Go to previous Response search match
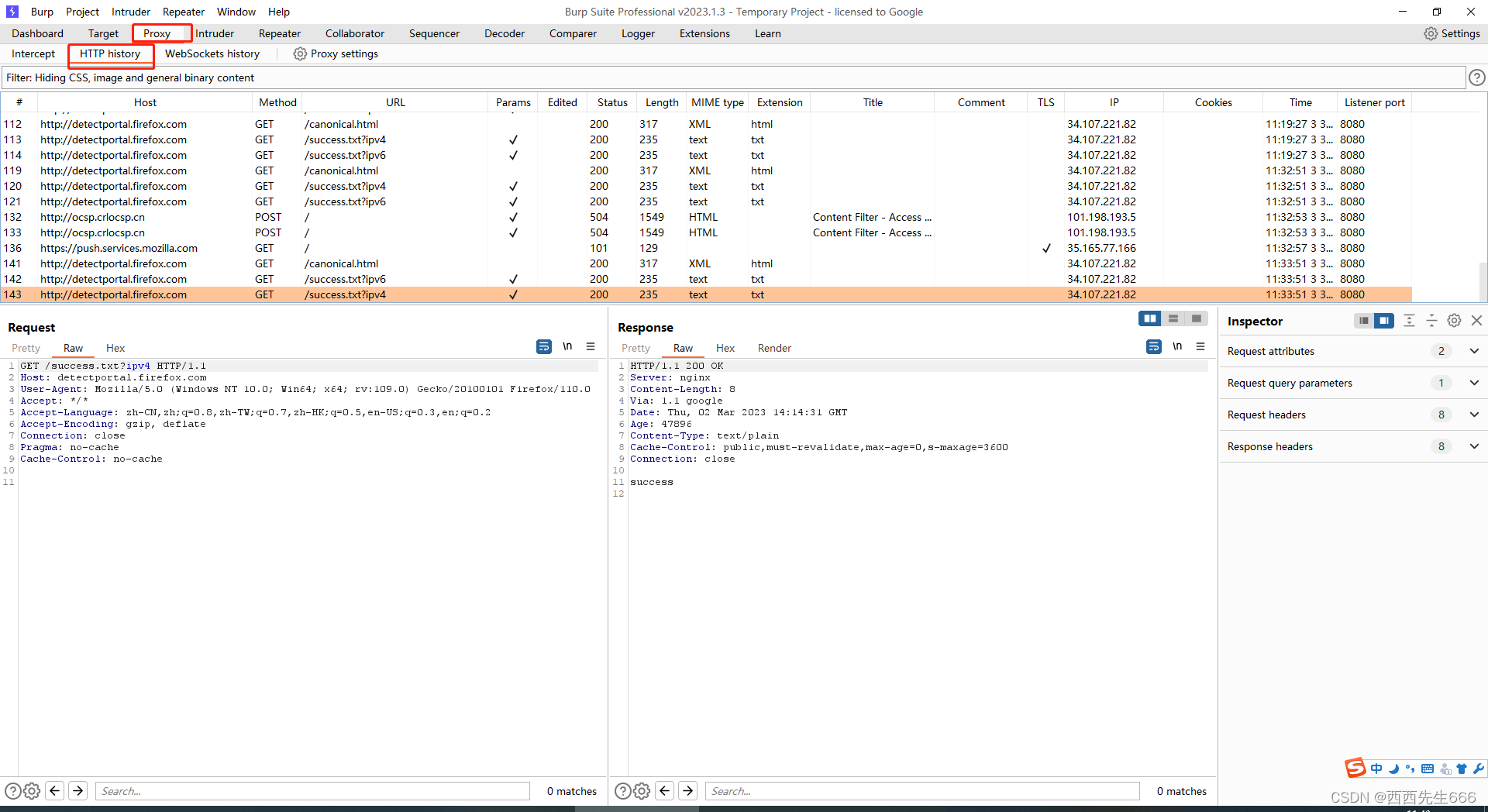Viewport: 1488px width, 812px height. (x=664, y=790)
